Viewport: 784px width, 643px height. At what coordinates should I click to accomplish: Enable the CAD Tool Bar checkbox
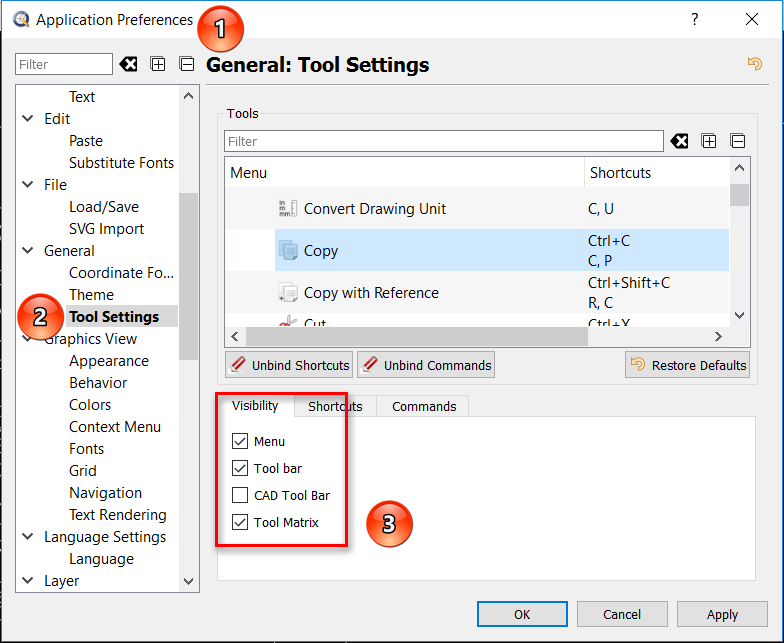point(240,495)
